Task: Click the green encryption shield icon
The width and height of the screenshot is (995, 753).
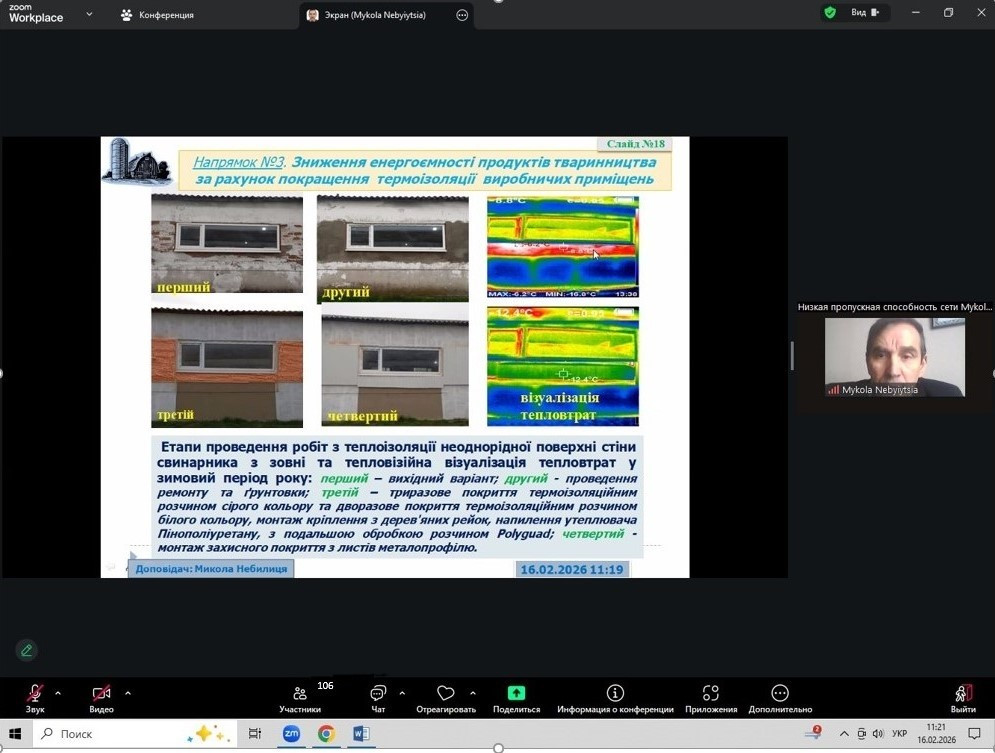Action: (x=830, y=13)
